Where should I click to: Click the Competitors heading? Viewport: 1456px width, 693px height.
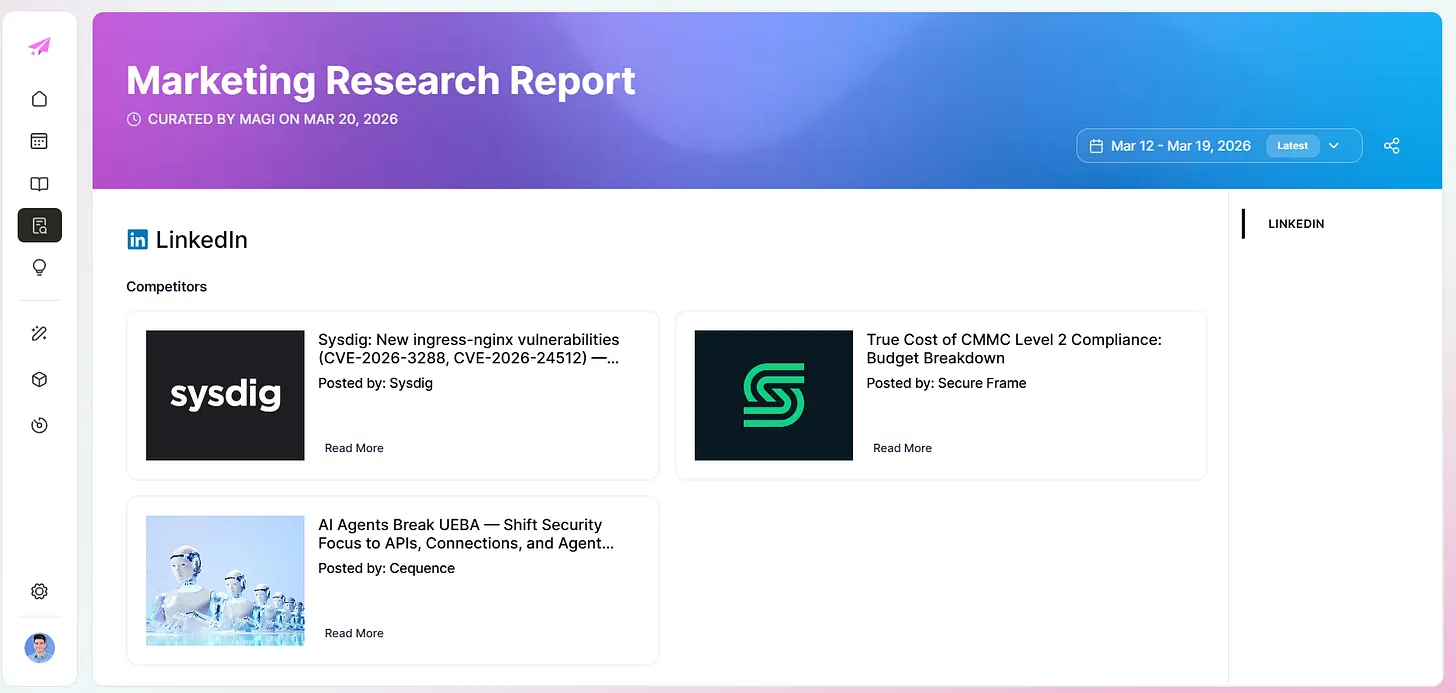coord(166,286)
